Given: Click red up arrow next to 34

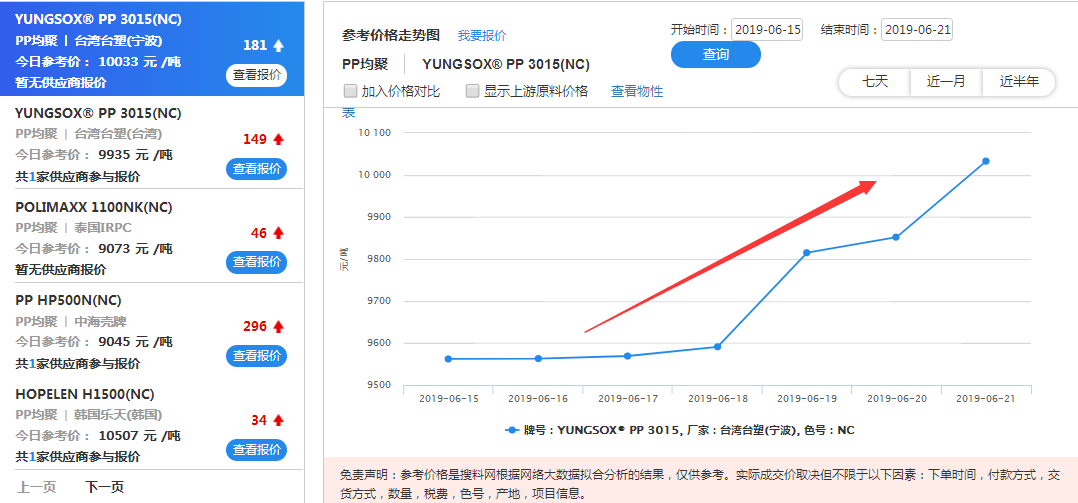Looking at the screenshot, I should coord(278,420).
